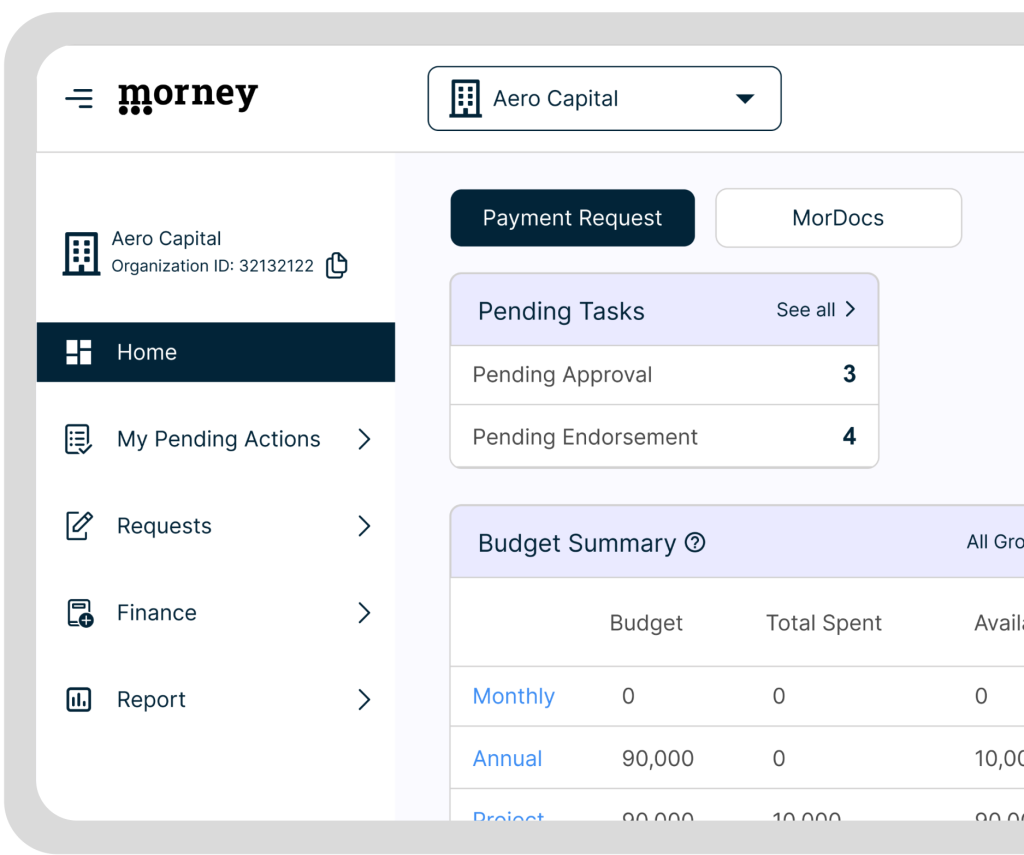Expand the Requests submenu chevron
1024x855 pixels.
[364, 526]
